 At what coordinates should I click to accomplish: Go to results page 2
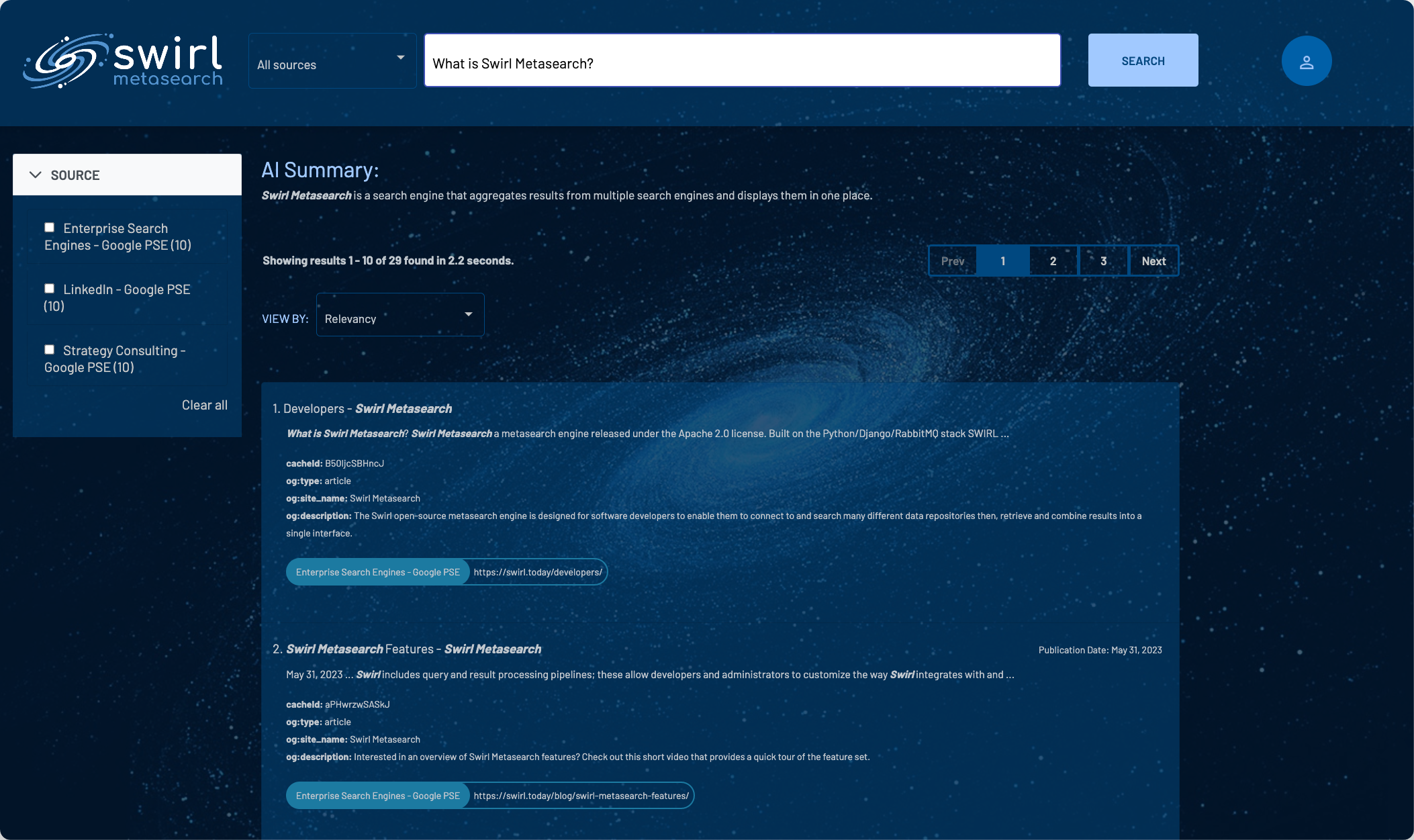coord(1053,261)
